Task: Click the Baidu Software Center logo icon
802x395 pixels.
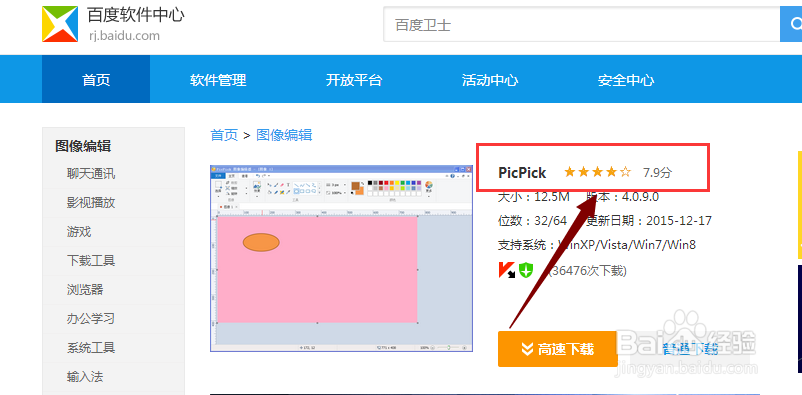Action: pos(60,24)
